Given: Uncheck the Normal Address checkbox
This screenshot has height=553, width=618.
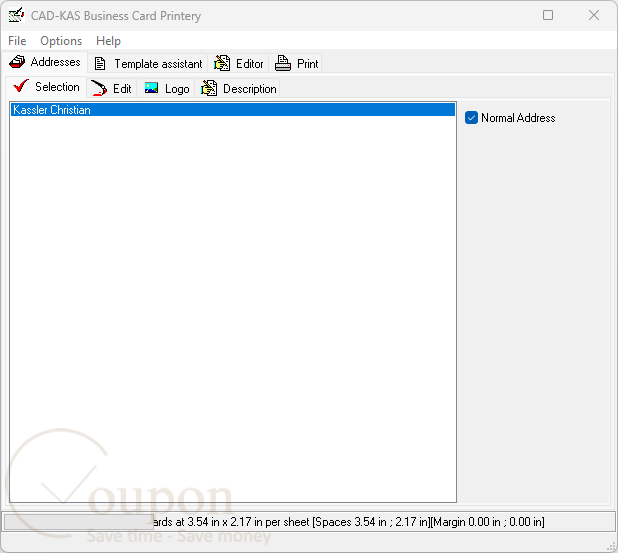Looking at the screenshot, I should 471,117.
